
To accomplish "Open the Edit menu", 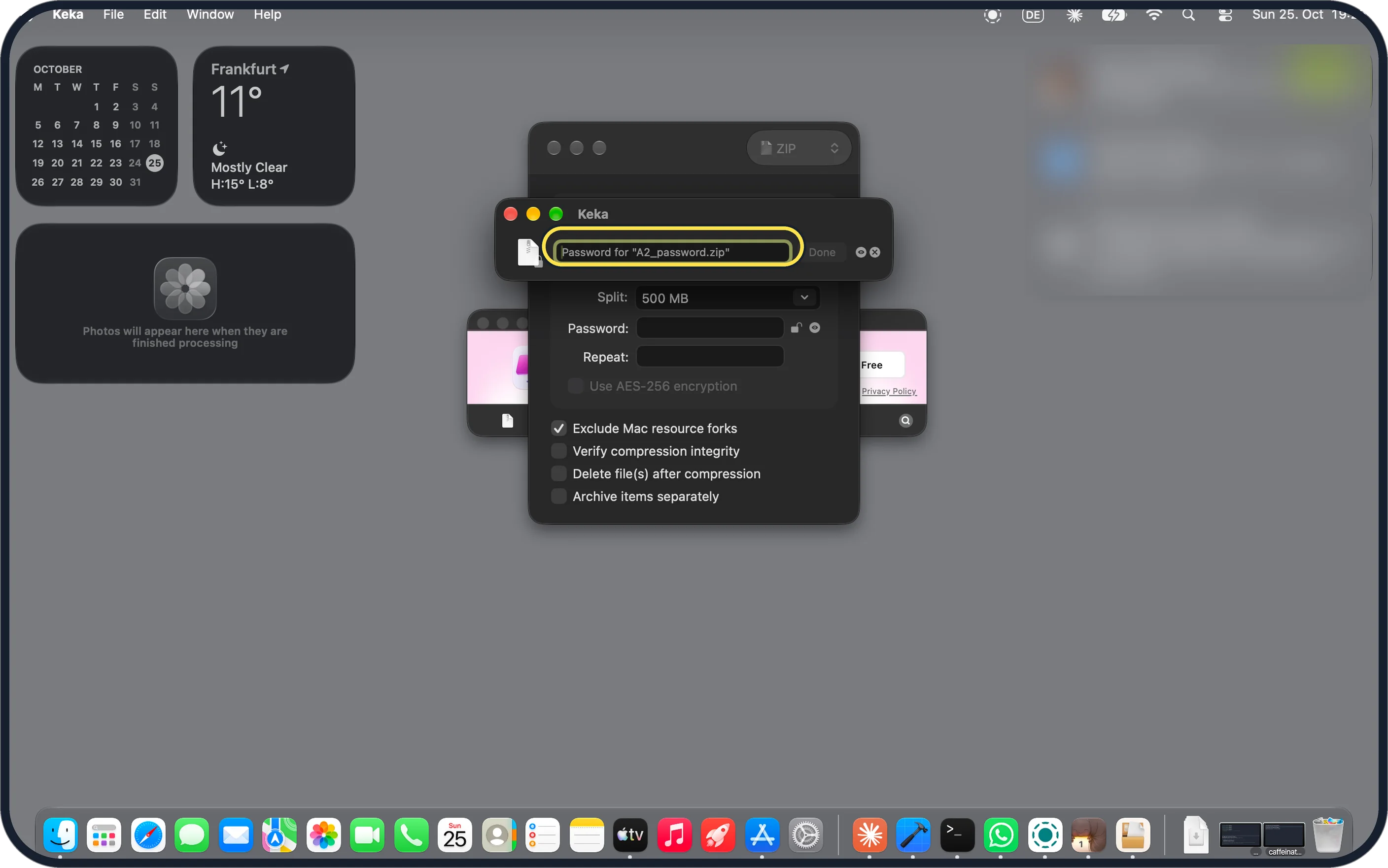I will (154, 14).
